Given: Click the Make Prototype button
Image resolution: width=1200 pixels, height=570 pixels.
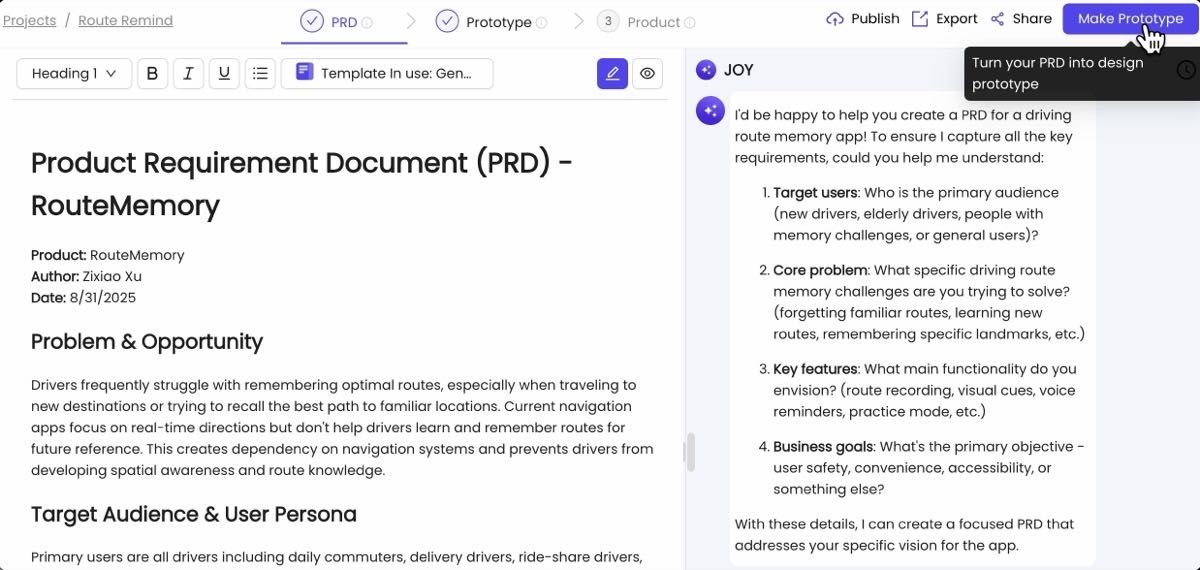Looking at the screenshot, I should [x=1129, y=19].
